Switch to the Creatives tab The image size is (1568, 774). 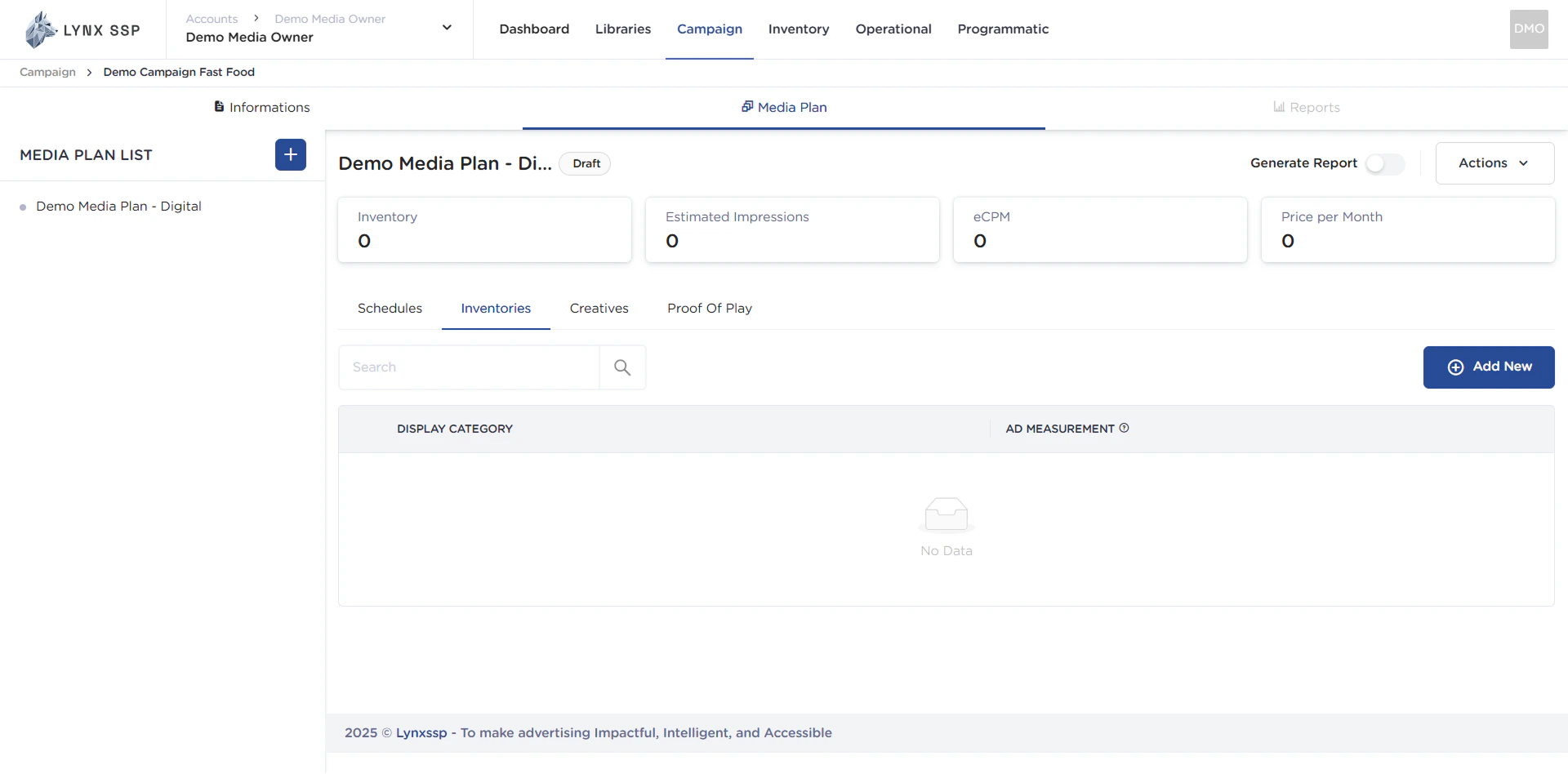point(599,308)
